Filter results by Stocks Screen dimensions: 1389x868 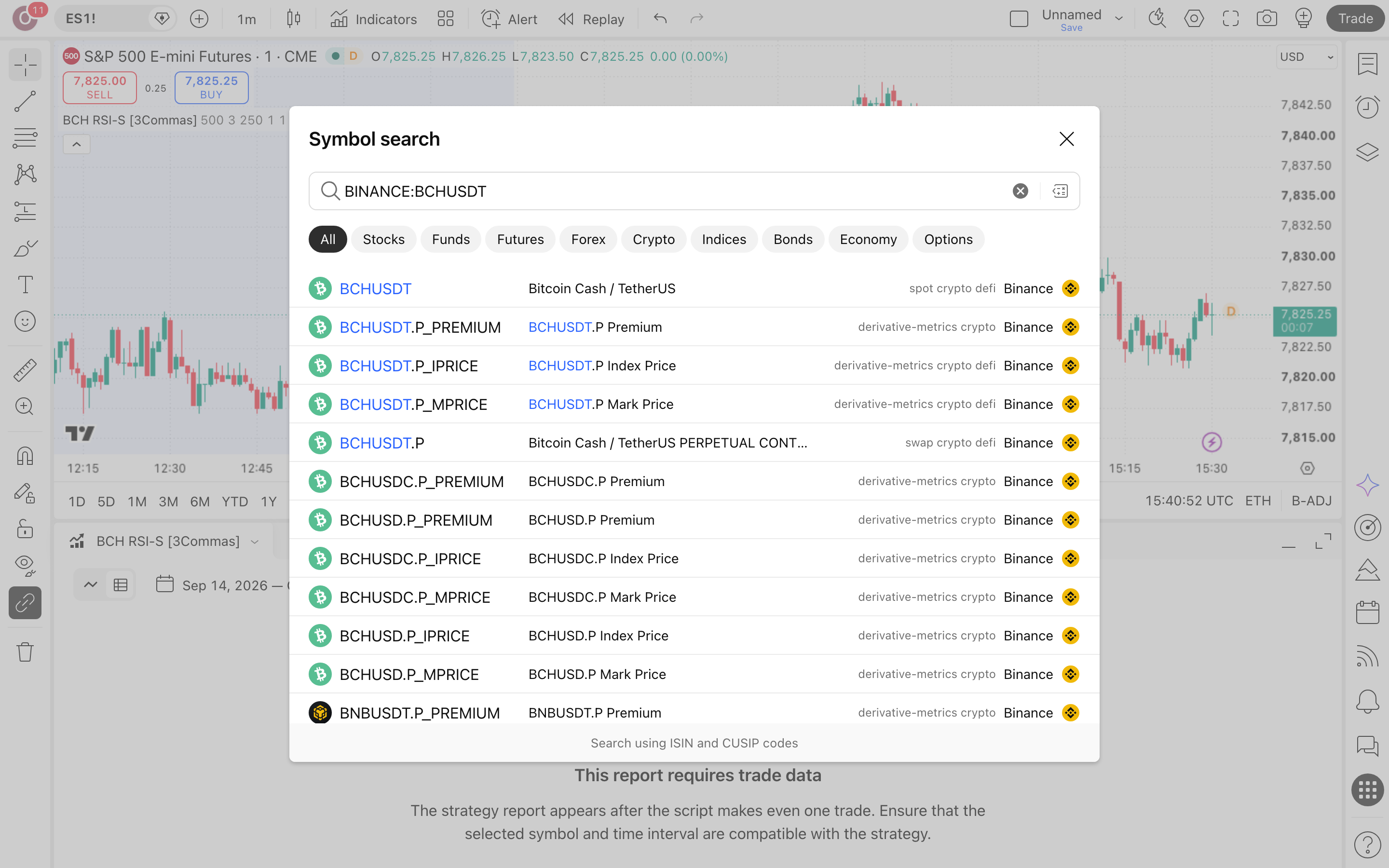point(383,239)
